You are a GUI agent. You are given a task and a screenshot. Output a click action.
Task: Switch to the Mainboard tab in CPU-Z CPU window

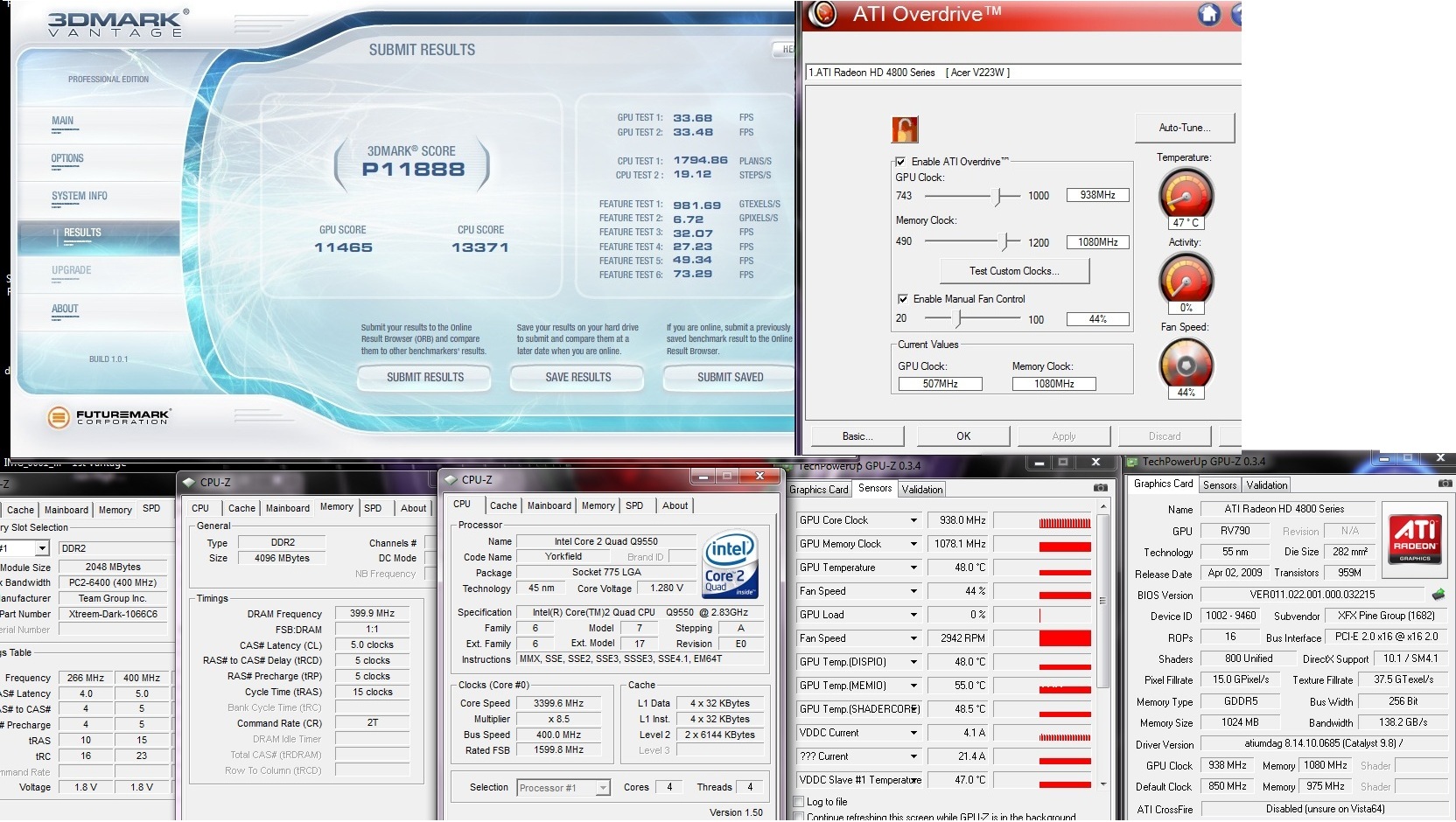(x=549, y=505)
